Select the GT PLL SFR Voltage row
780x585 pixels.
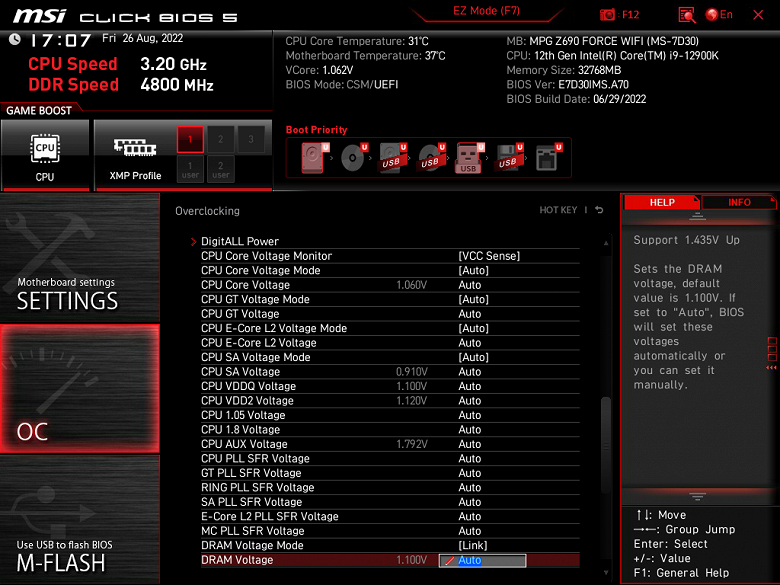390,473
